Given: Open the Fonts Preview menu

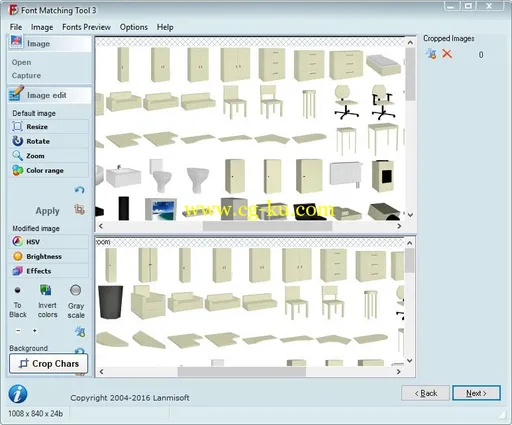Looking at the screenshot, I should click(x=86, y=27).
